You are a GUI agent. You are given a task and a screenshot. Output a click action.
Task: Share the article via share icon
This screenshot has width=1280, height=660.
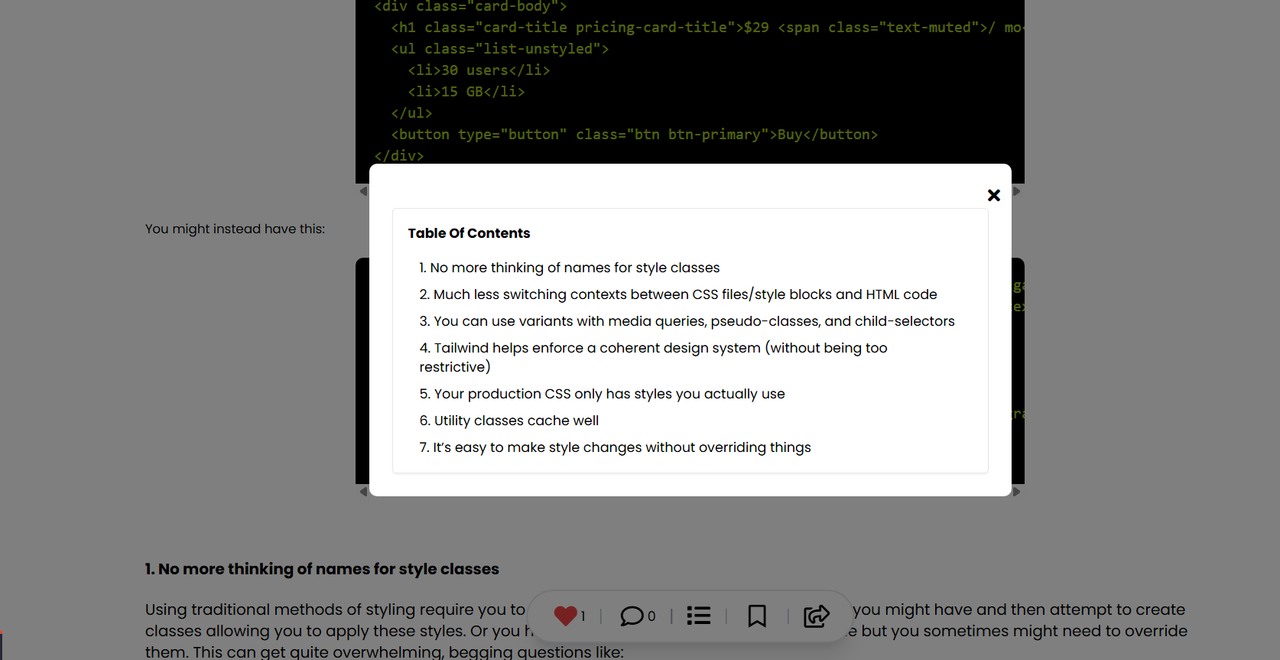click(816, 616)
